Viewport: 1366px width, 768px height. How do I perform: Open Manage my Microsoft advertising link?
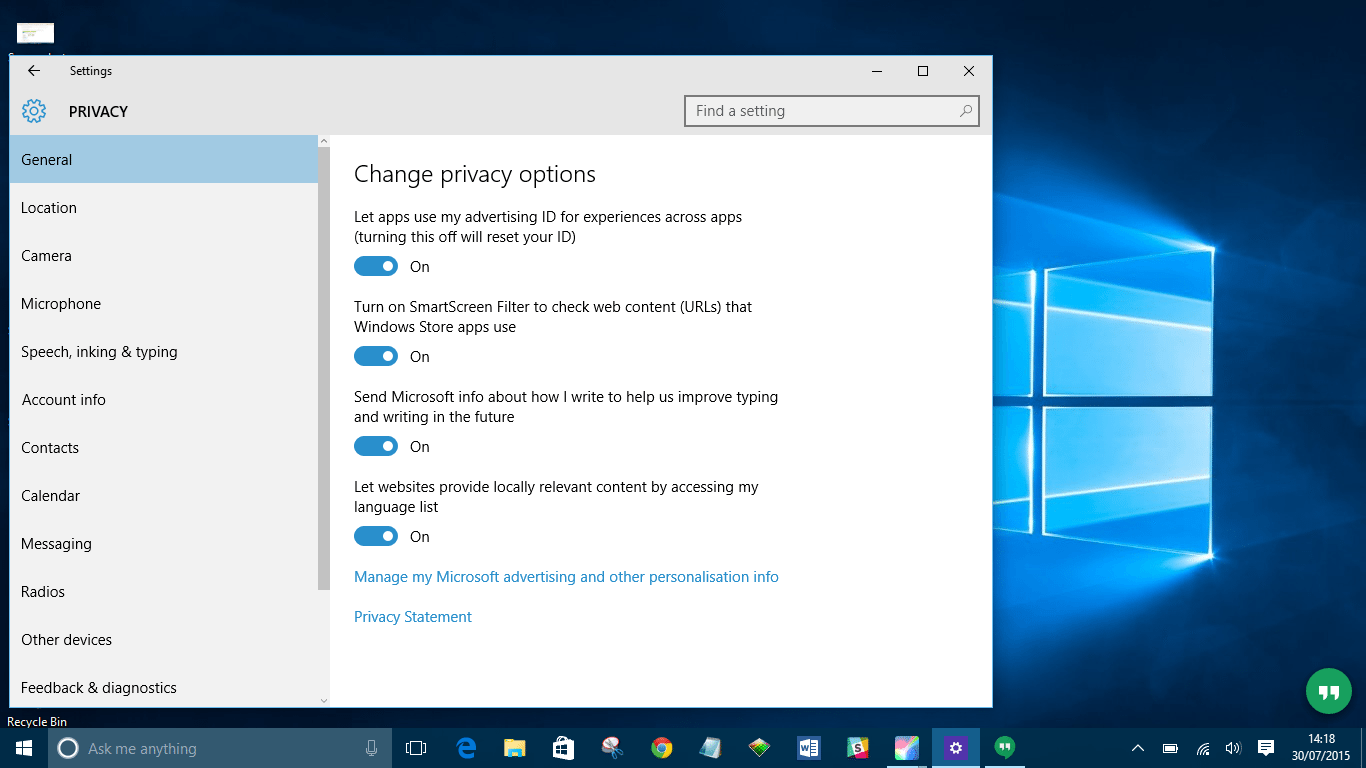point(566,577)
